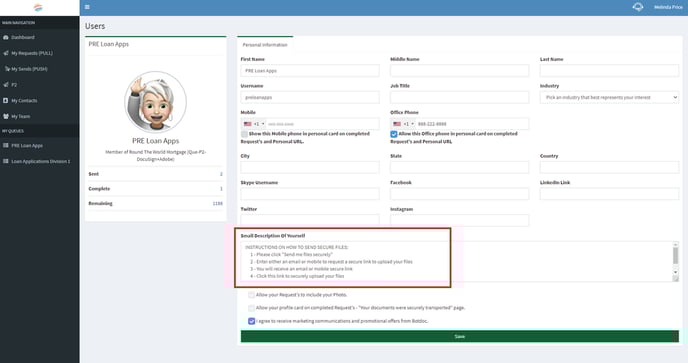Click the City input field

click(310, 167)
